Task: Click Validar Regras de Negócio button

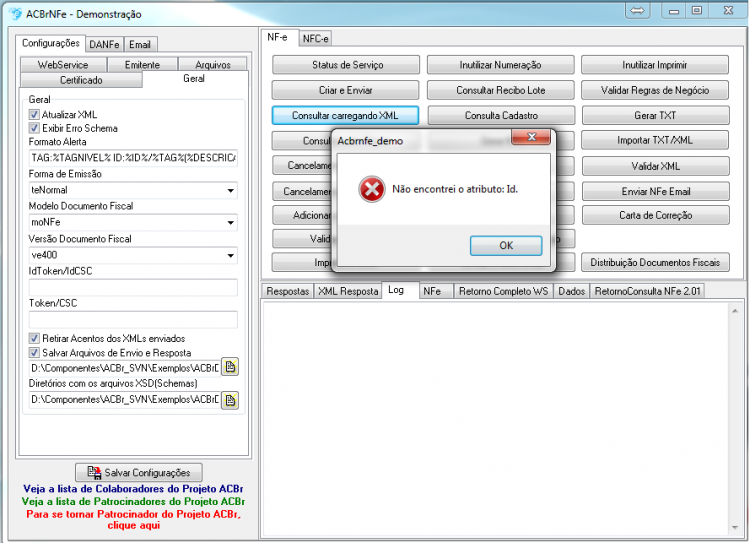Action: (x=655, y=90)
